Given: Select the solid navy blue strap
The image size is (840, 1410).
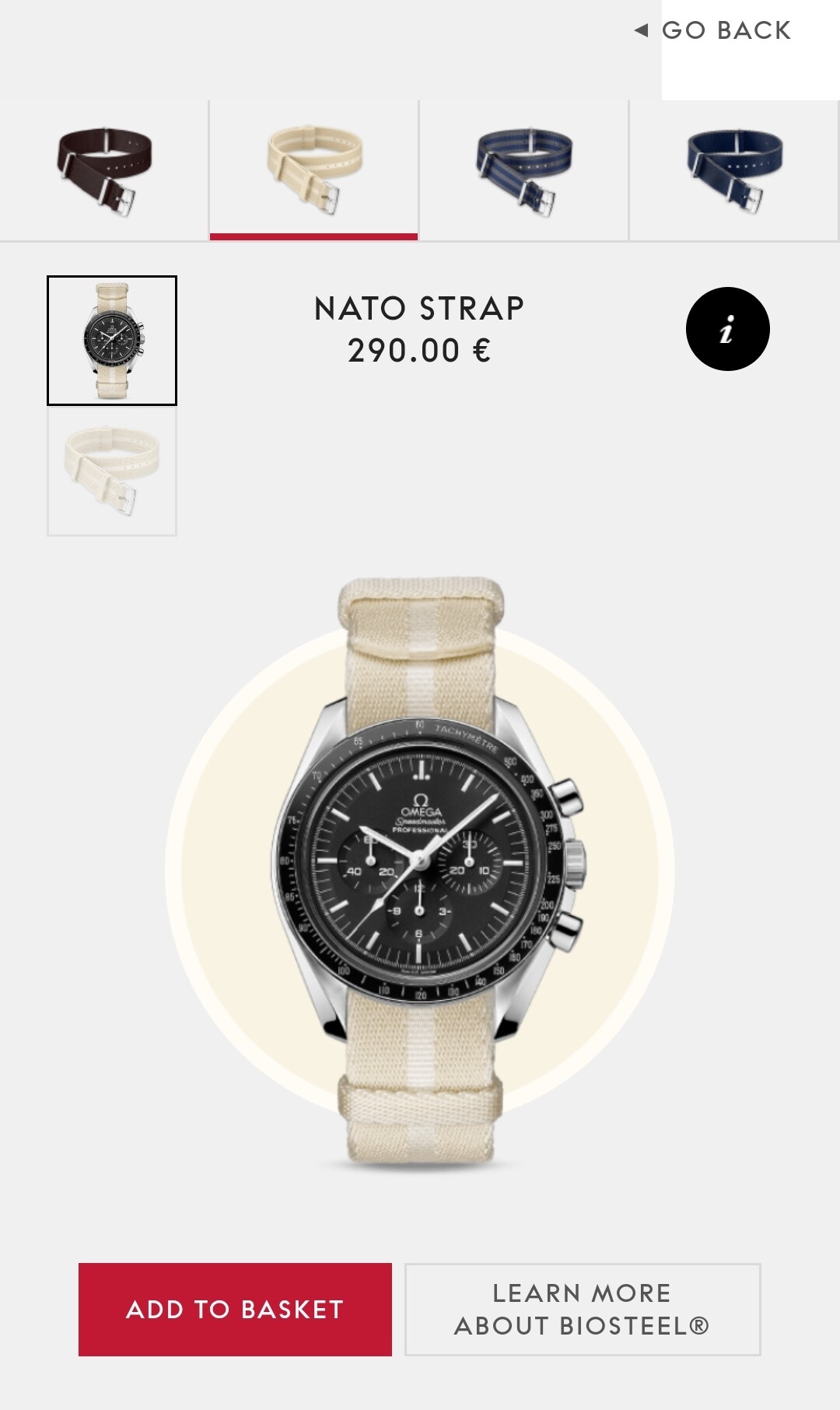Looking at the screenshot, I should pos(735,170).
